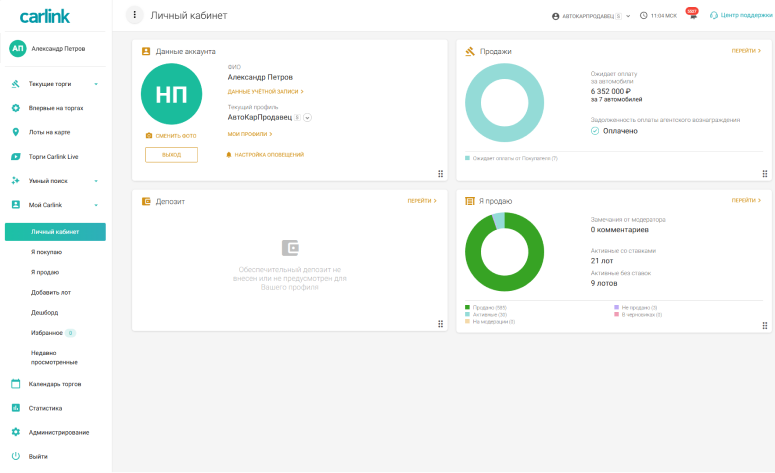Click the calendar icon Календарь торгов
Viewport: 775px width, 473px height.
(x=16, y=384)
